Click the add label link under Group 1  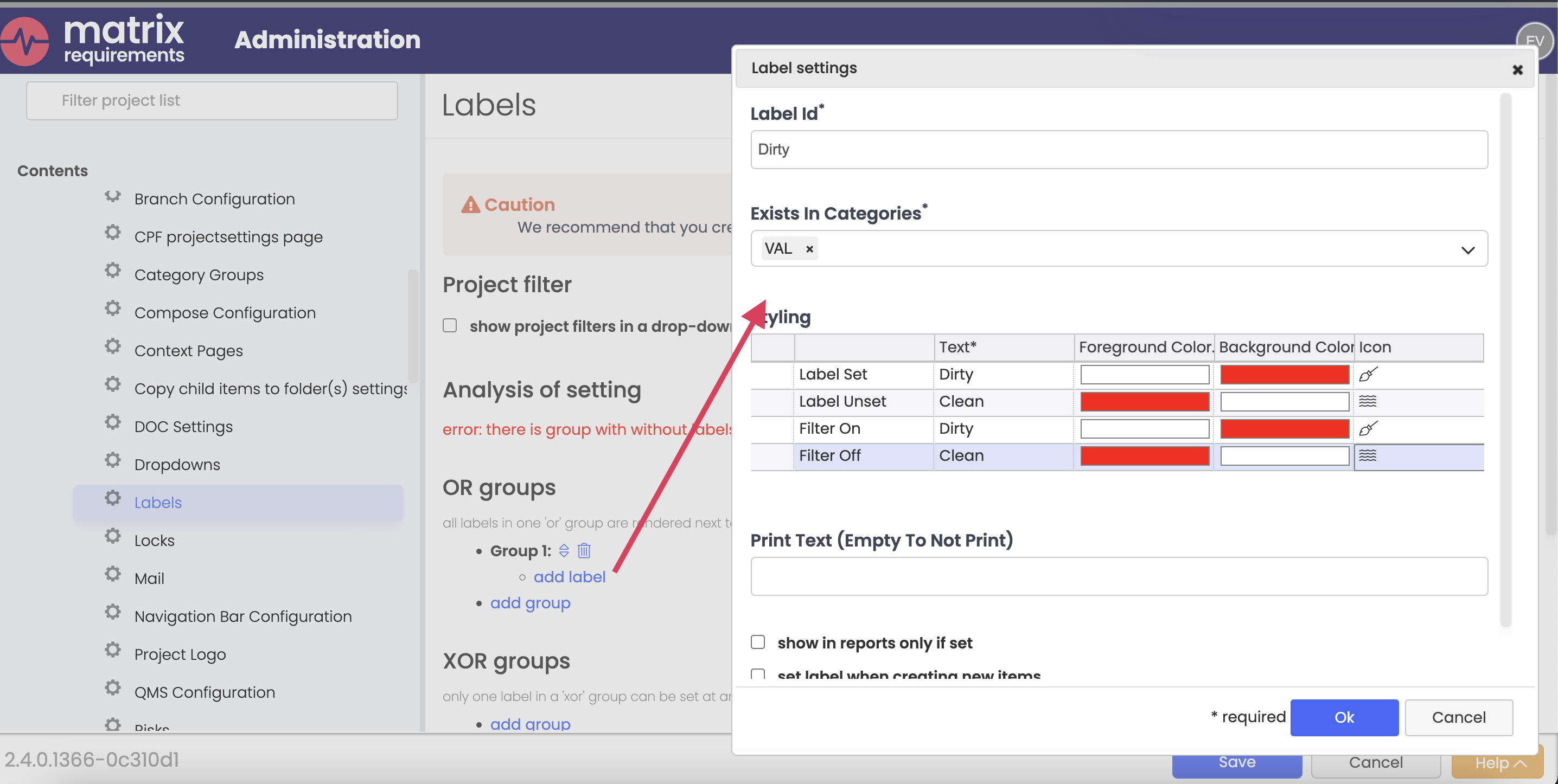click(569, 577)
